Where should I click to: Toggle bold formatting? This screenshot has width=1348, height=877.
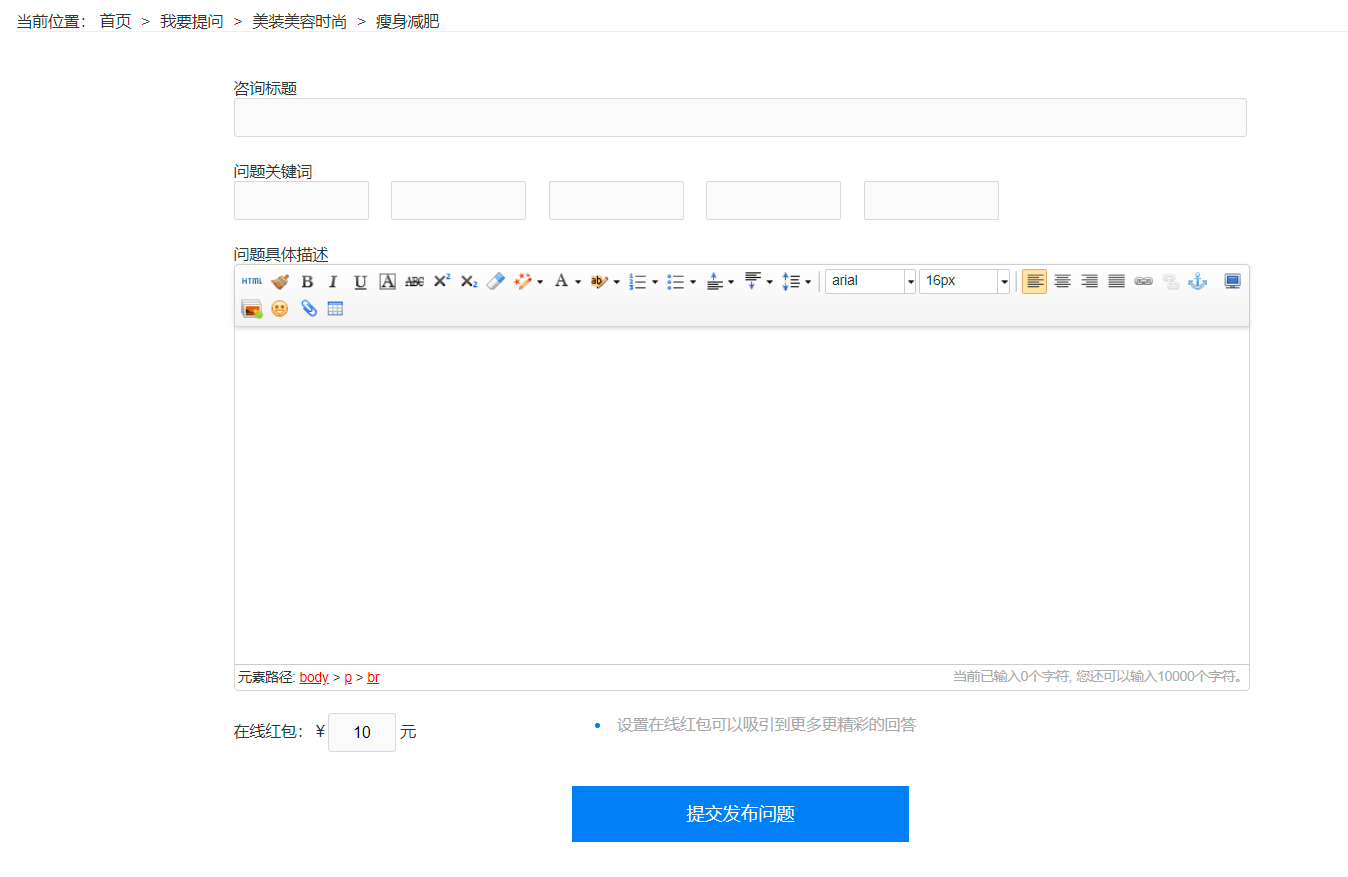(307, 281)
